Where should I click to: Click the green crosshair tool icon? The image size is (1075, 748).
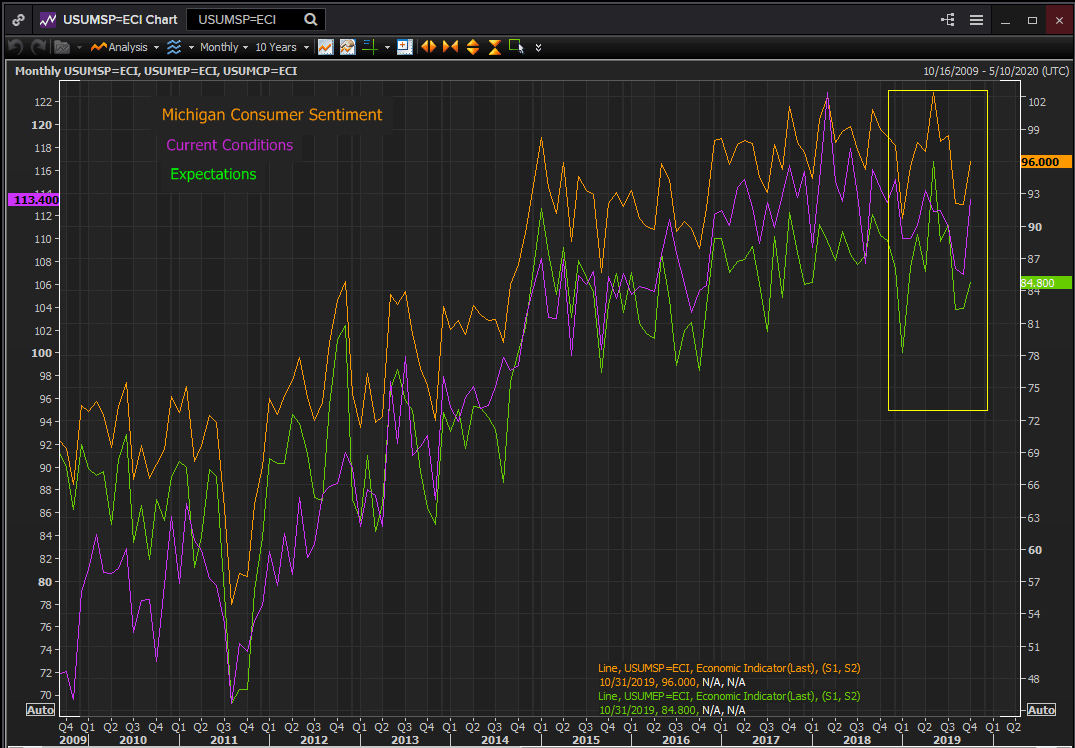pos(368,47)
